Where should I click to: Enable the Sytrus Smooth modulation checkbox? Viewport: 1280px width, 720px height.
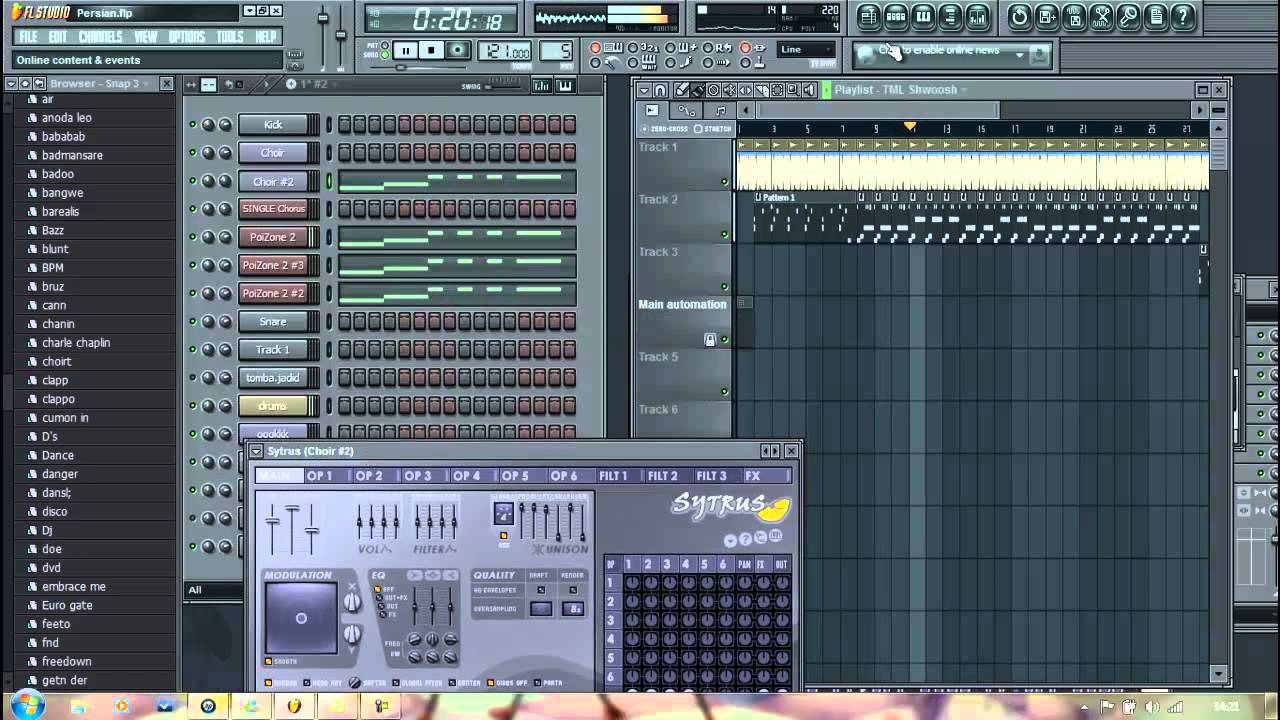(x=268, y=661)
